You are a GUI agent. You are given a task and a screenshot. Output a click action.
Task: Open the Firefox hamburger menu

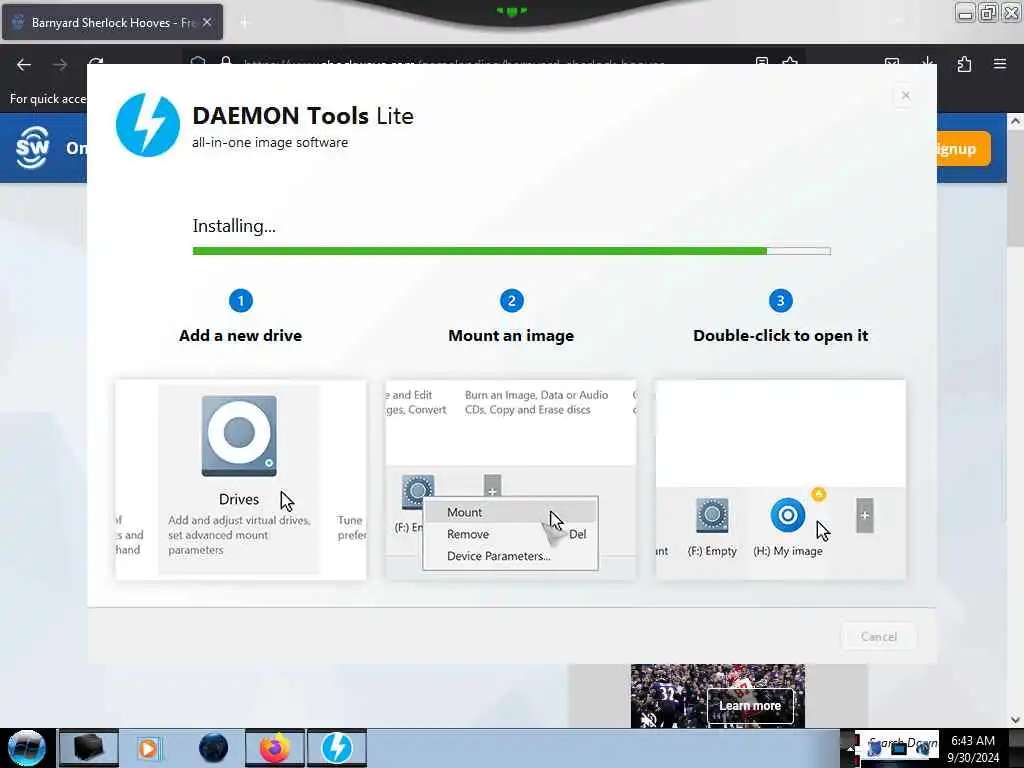pos(1000,64)
